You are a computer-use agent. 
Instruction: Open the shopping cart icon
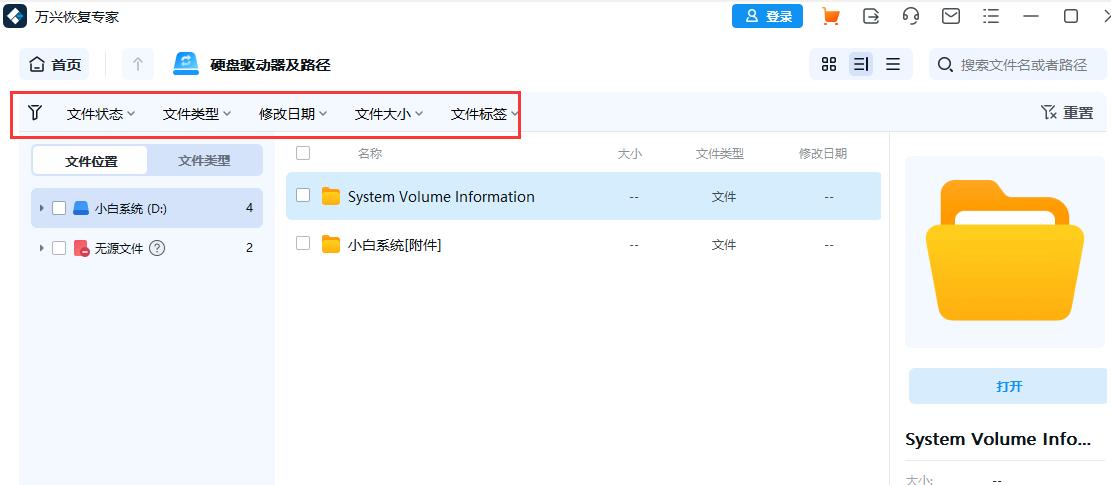[x=830, y=16]
